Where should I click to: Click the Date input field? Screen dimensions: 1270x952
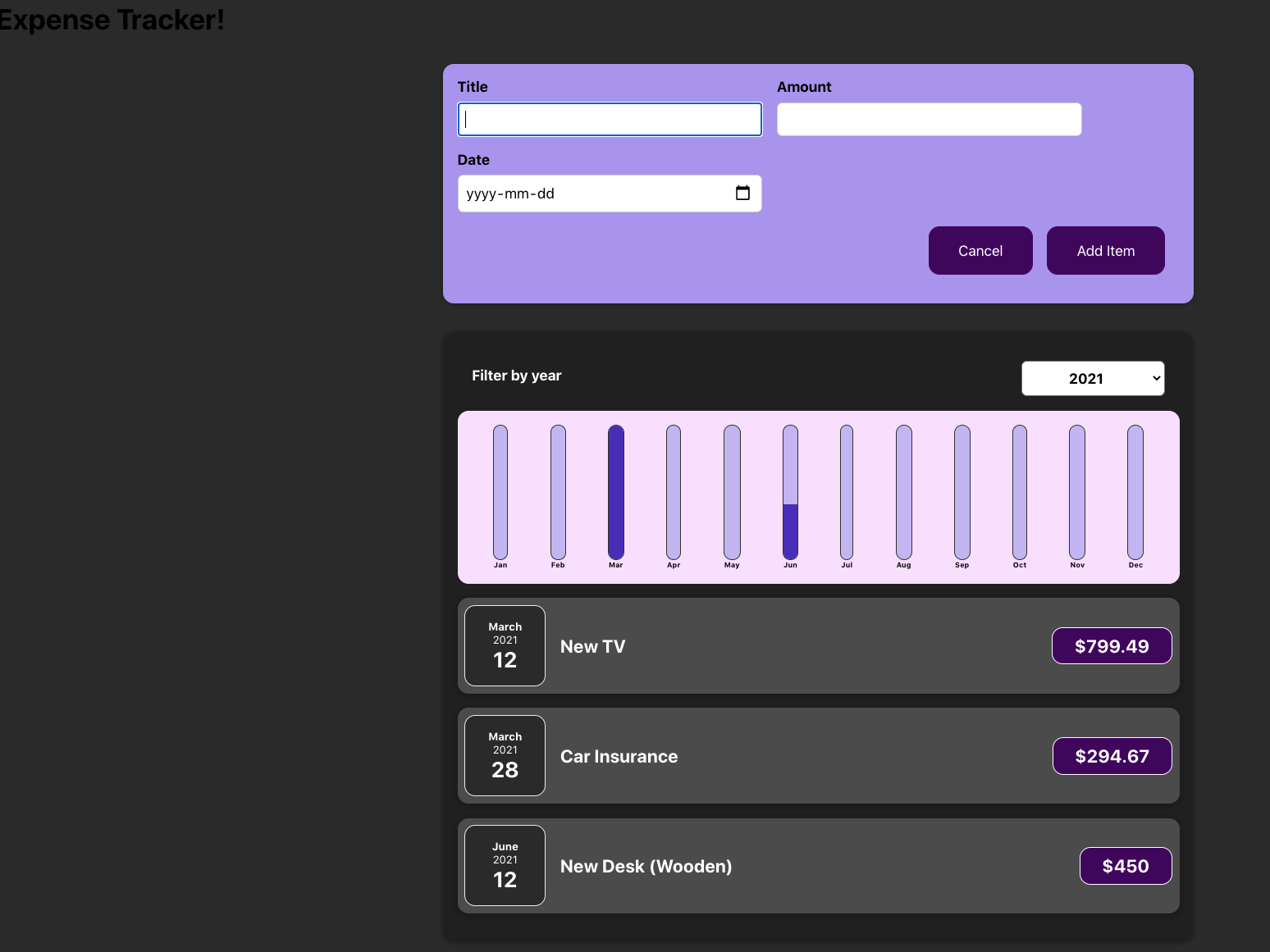click(610, 194)
